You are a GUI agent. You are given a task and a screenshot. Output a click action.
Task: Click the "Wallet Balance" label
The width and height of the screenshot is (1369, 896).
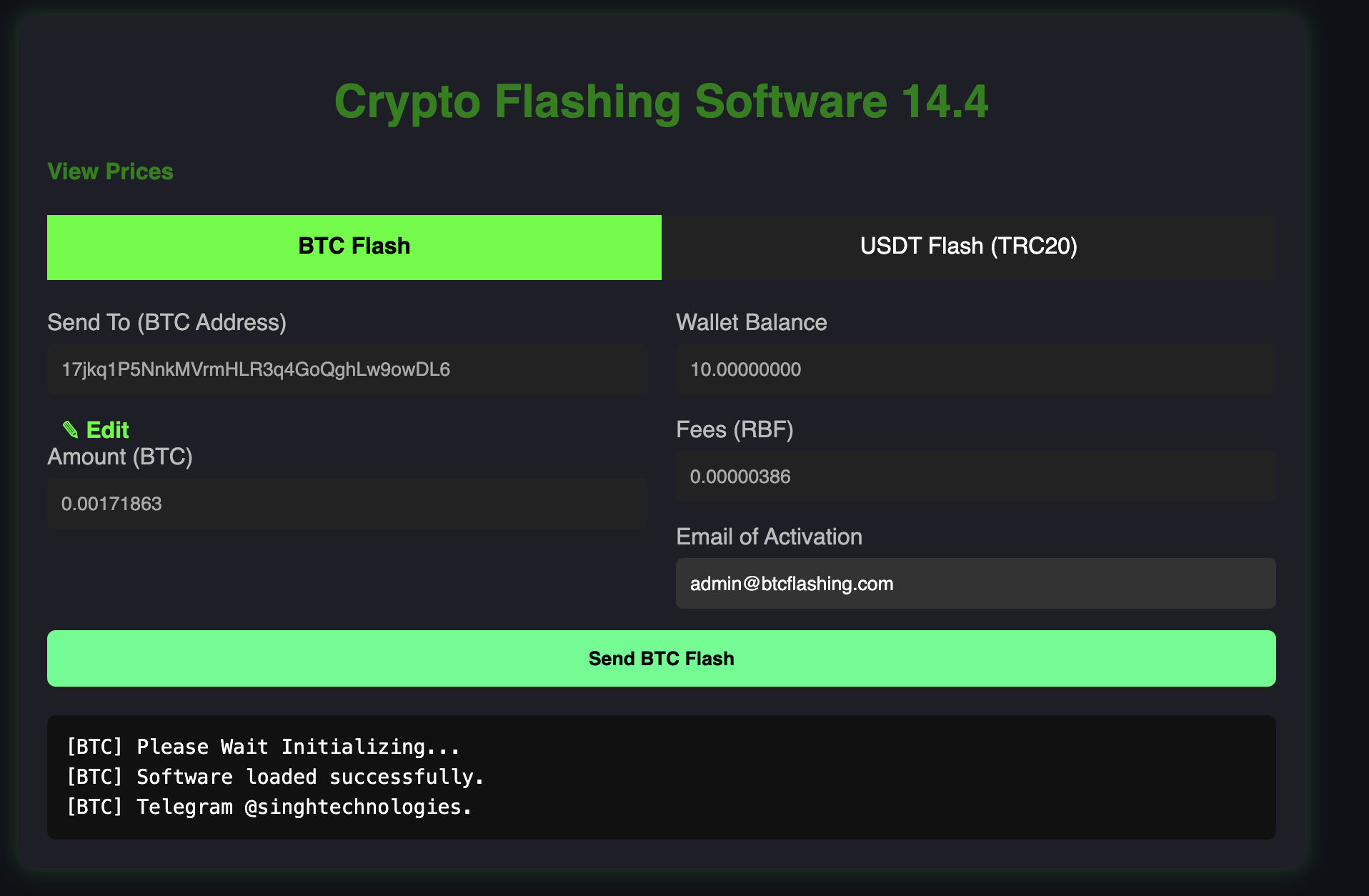click(751, 322)
